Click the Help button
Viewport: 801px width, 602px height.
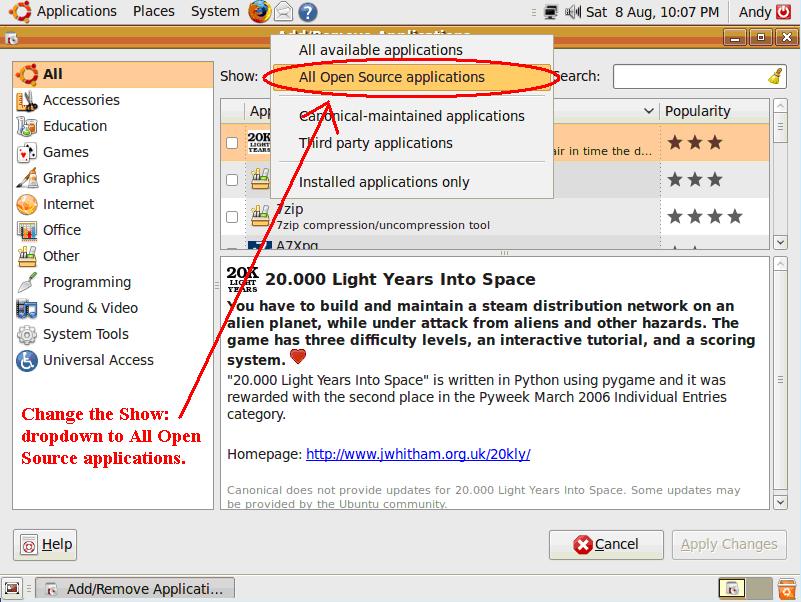pos(45,545)
